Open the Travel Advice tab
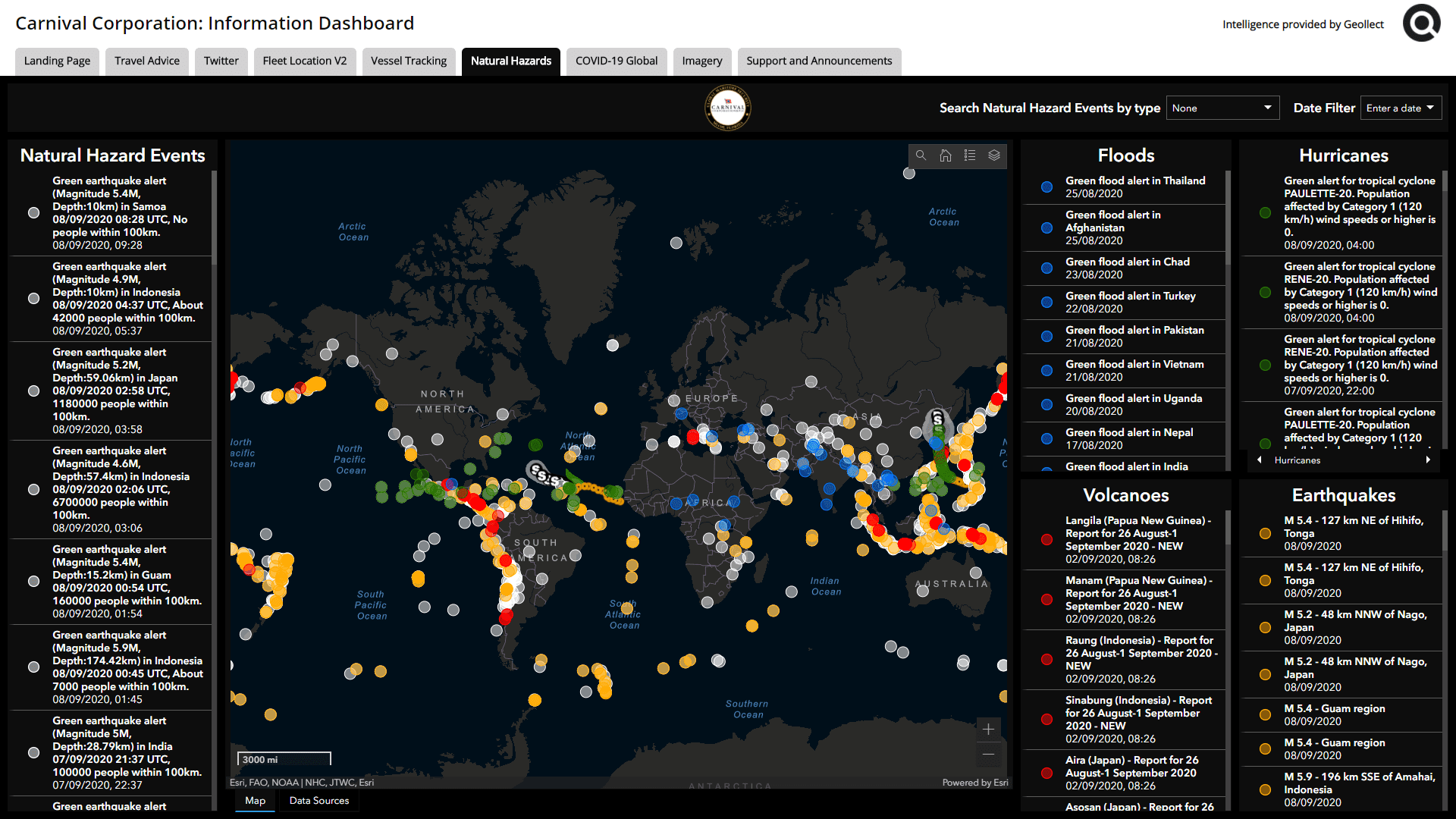Viewport: 1456px width, 819px height. [x=146, y=61]
